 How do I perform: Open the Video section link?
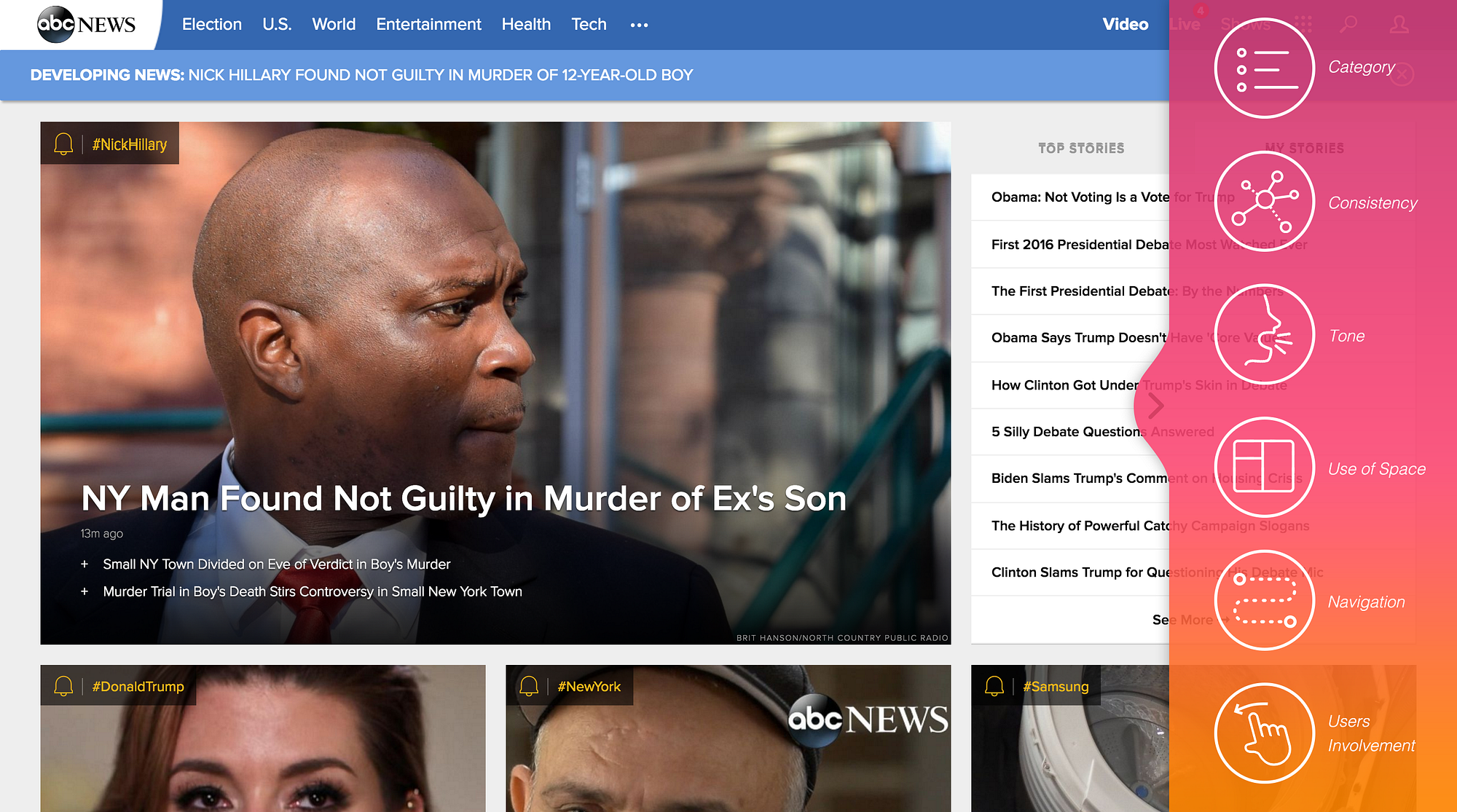[1125, 25]
